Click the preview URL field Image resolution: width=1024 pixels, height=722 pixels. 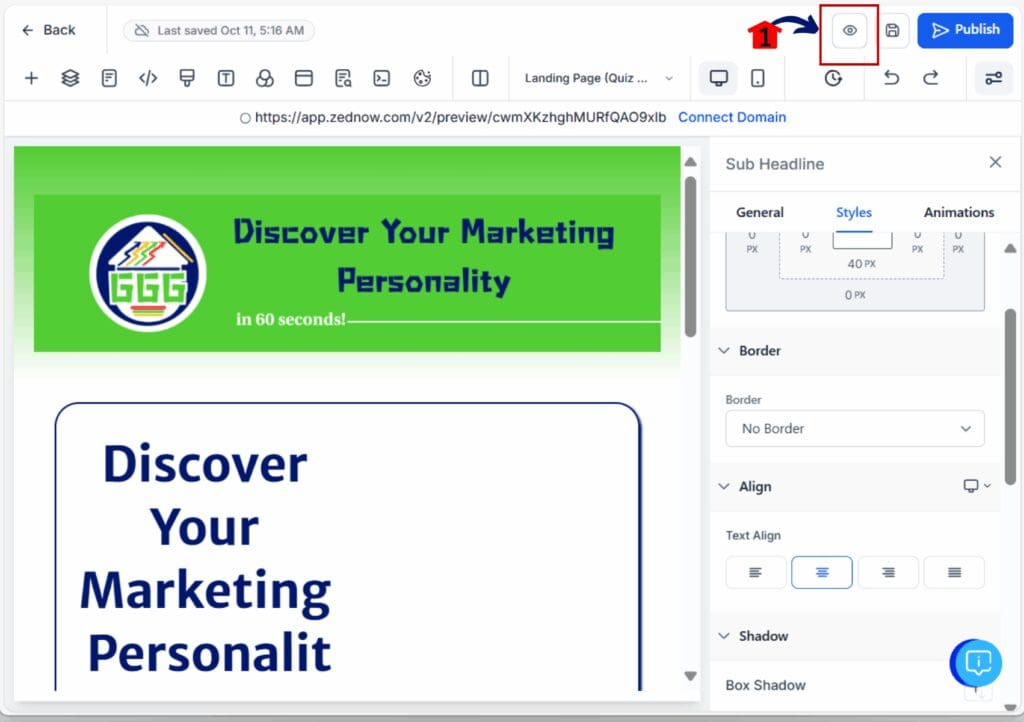click(x=460, y=117)
